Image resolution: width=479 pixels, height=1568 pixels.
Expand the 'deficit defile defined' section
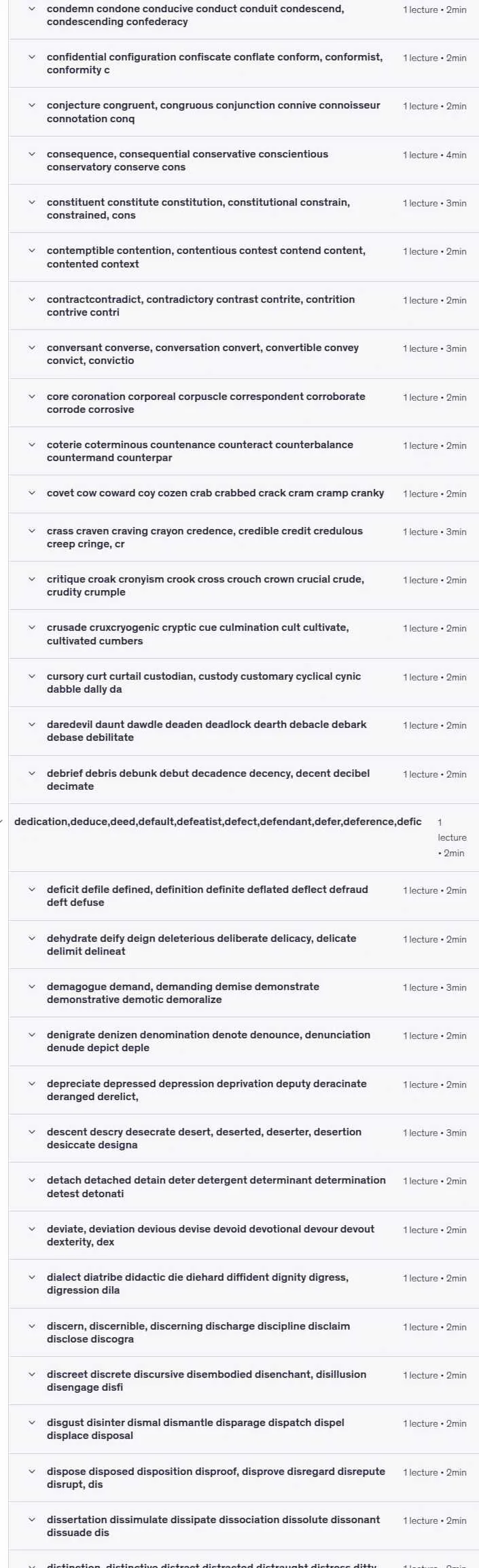[244, 896]
